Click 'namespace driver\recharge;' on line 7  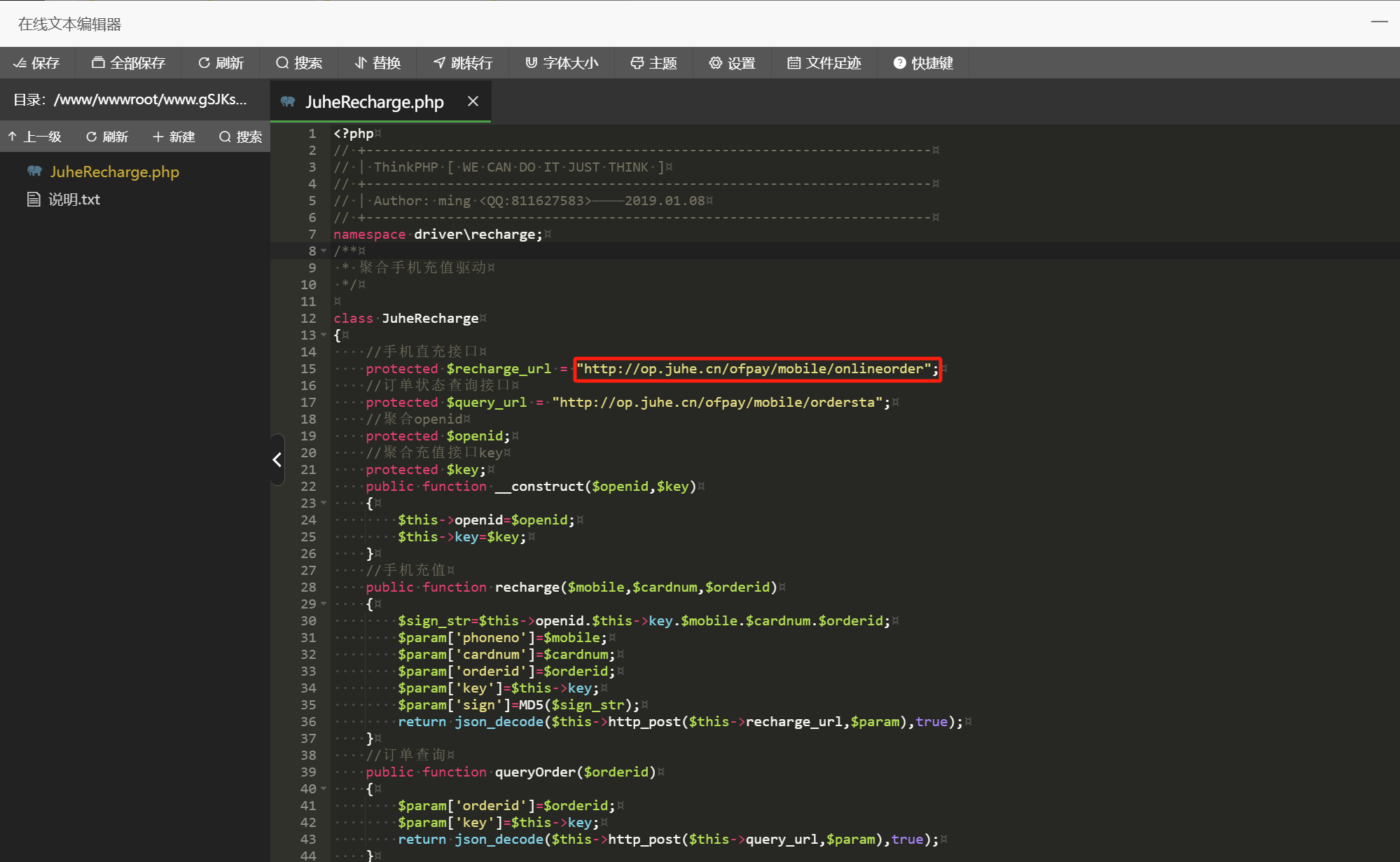pos(438,234)
